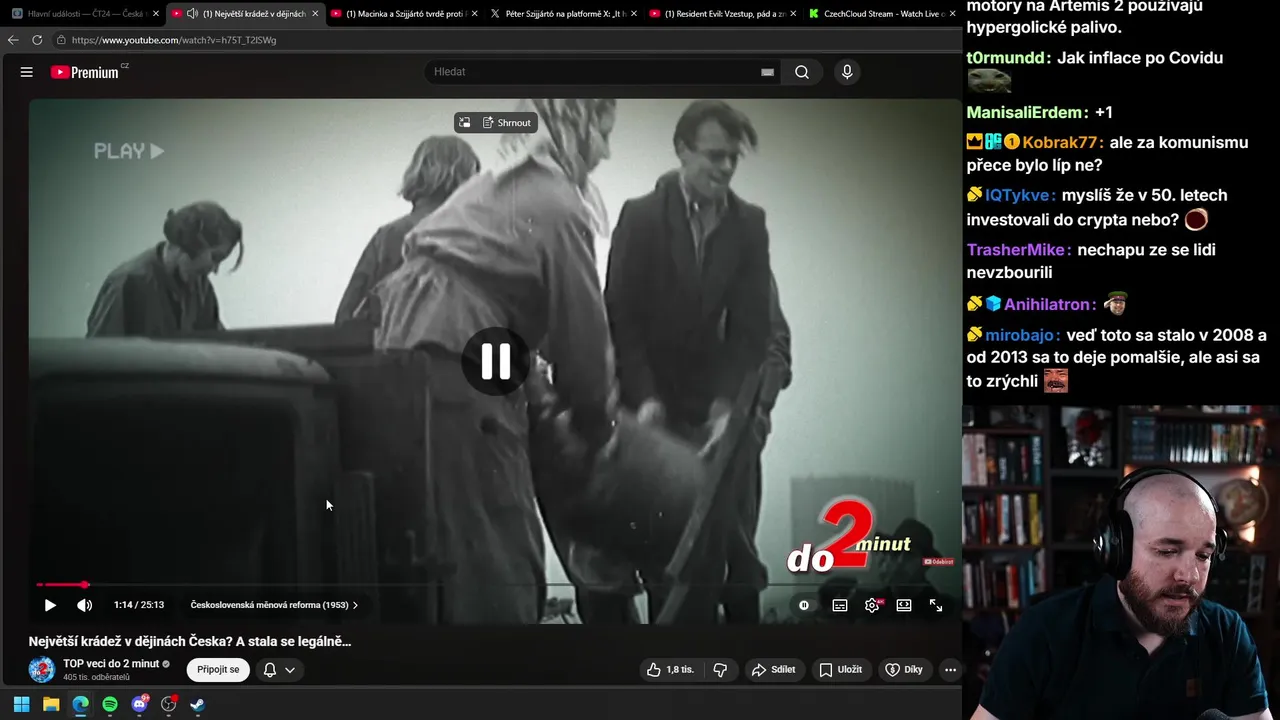Image resolution: width=1280 pixels, height=720 pixels.
Task: Seek using the red video progress bar
Action: [x=495, y=585]
